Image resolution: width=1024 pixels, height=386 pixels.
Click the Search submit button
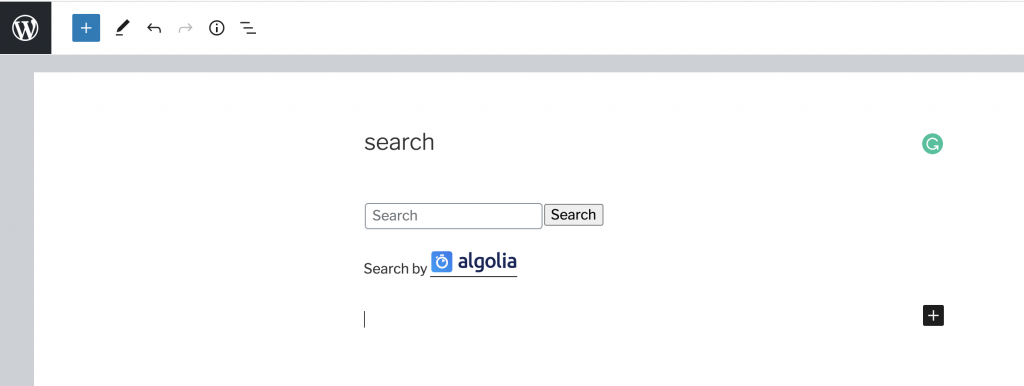click(573, 215)
